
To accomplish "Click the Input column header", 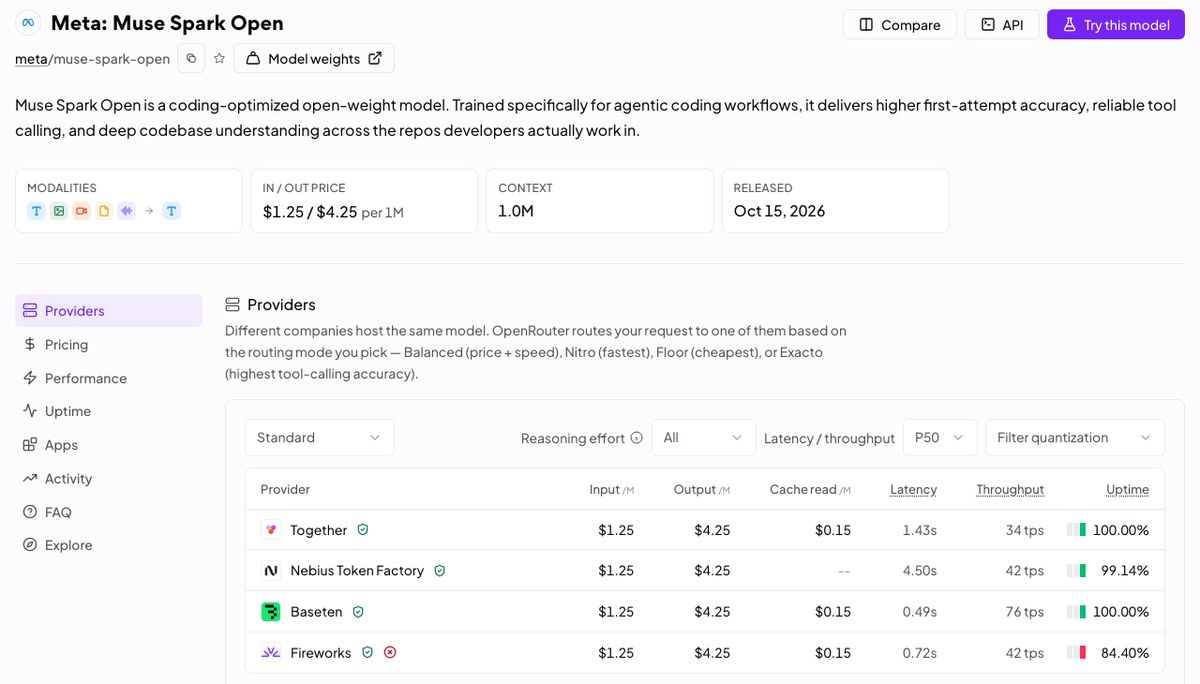I will coord(611,489).
